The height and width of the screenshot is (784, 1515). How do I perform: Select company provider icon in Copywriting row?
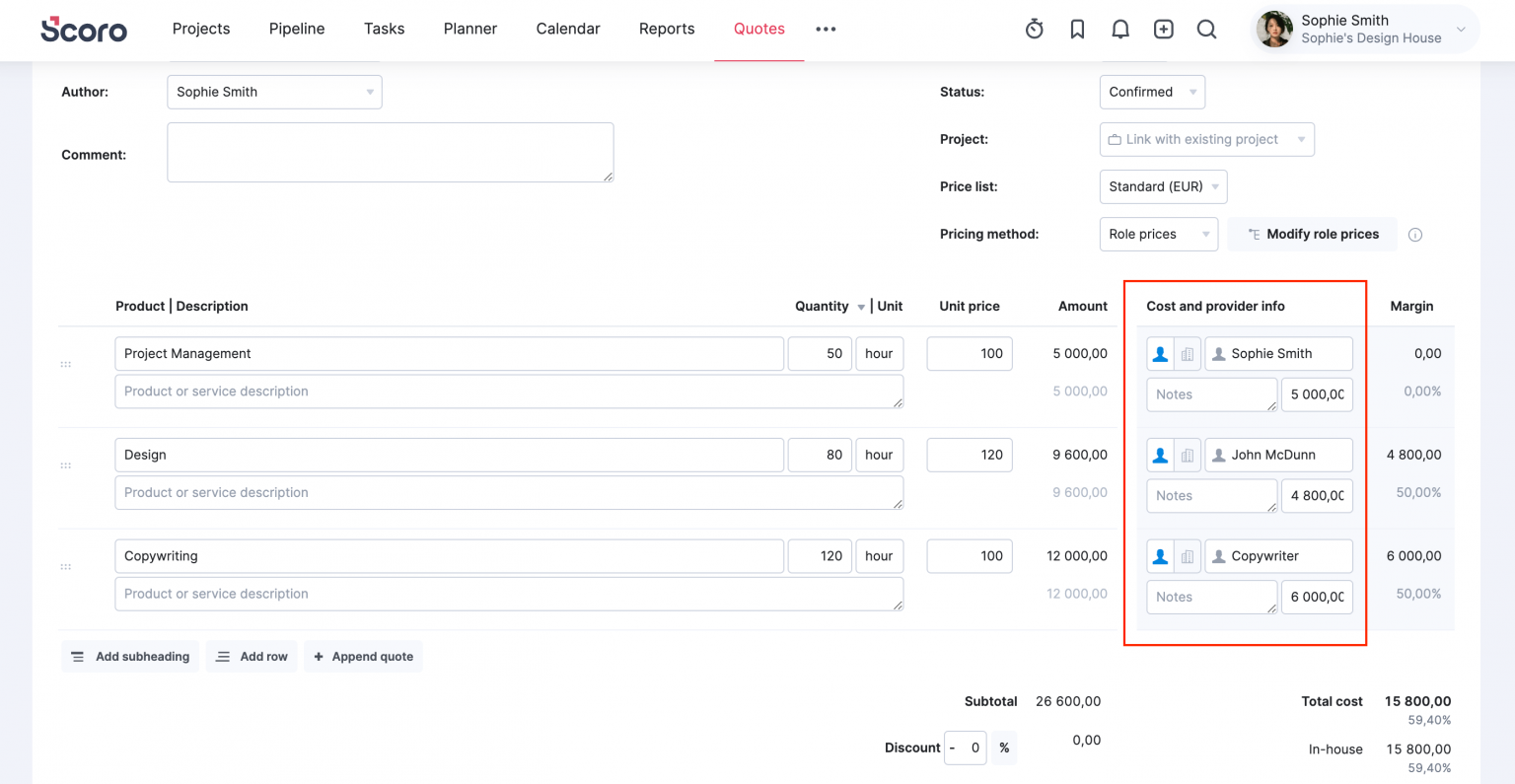coord(1188,556)
